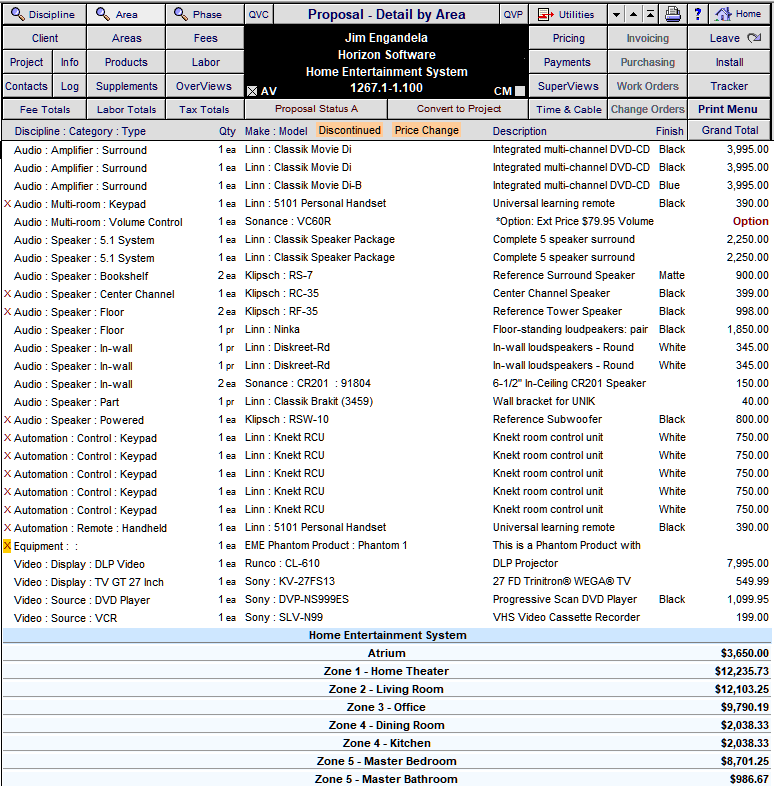Open Supplements
The image size is (774, 786).
(126, 86)
